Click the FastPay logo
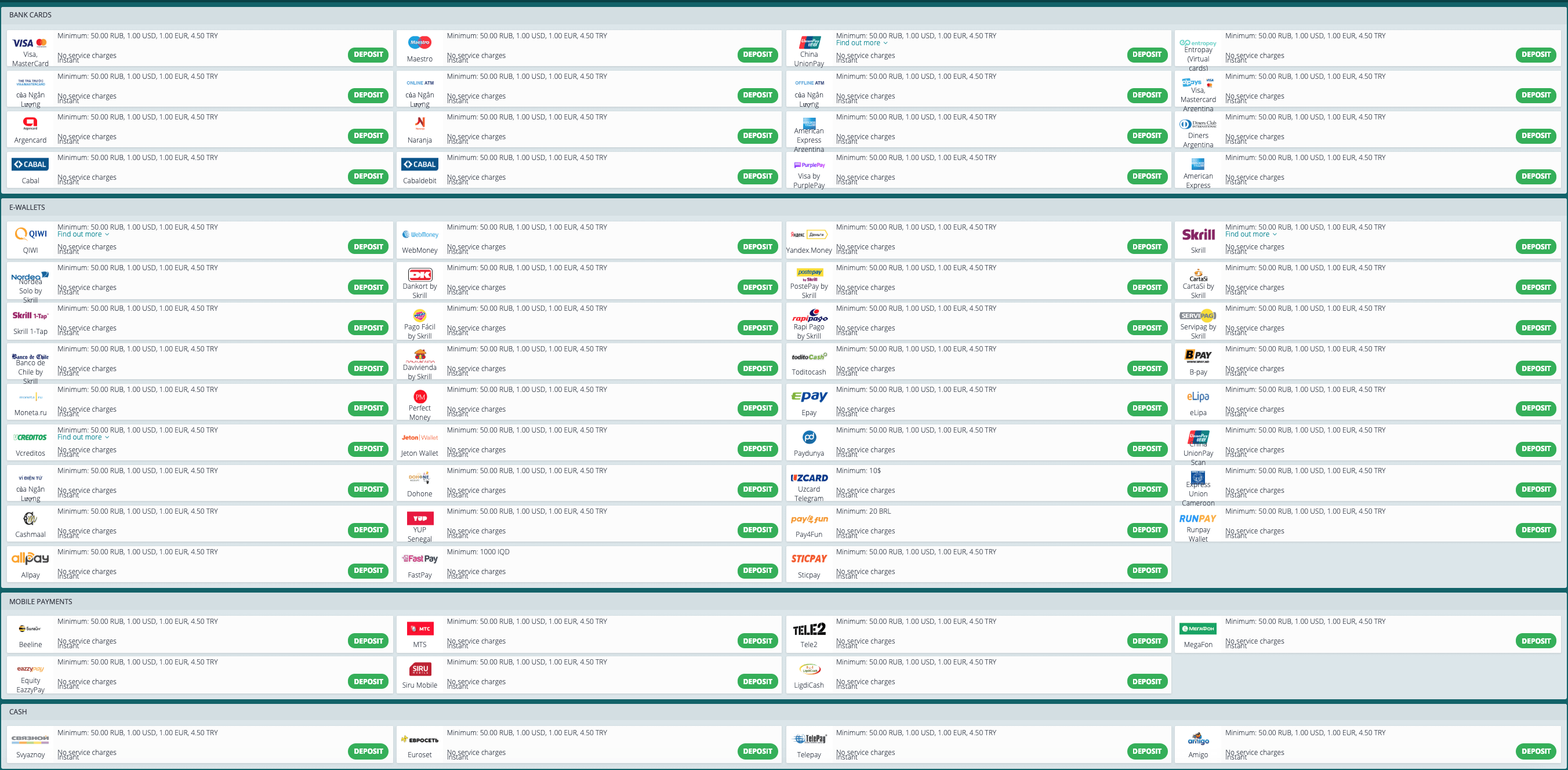This screenshot has height=770, width=1568. point(419,559)
